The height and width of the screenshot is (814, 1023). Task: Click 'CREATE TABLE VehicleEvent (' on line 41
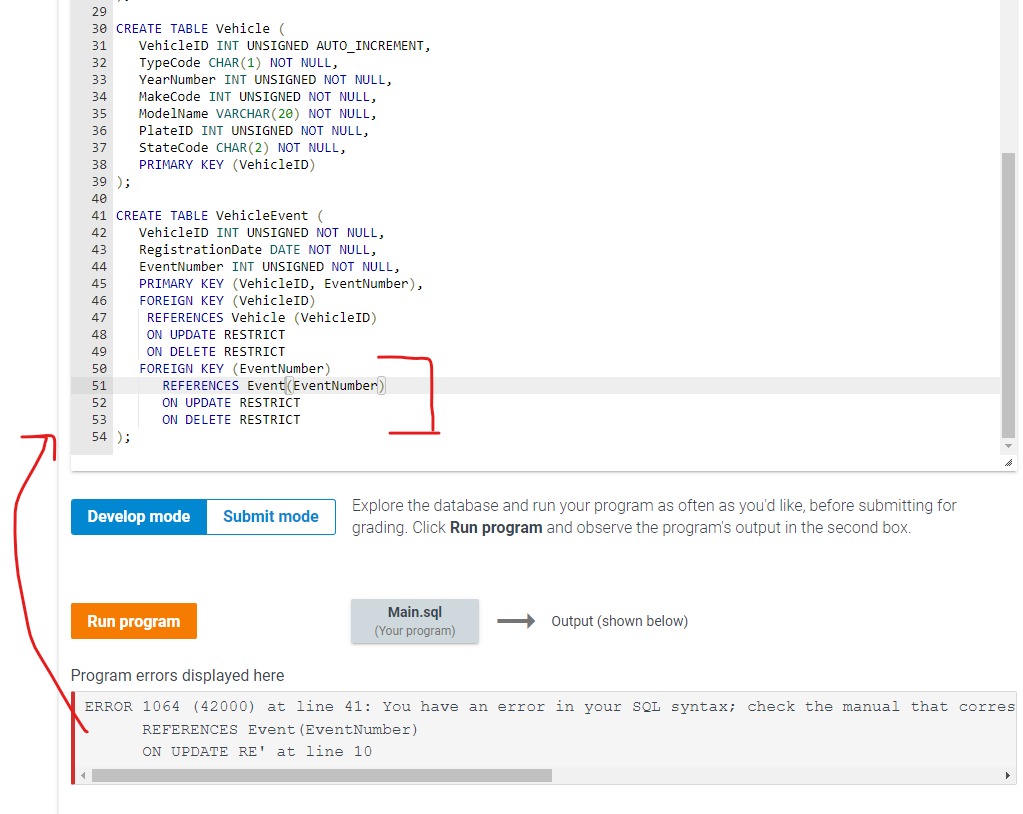[x=219, y=215]
